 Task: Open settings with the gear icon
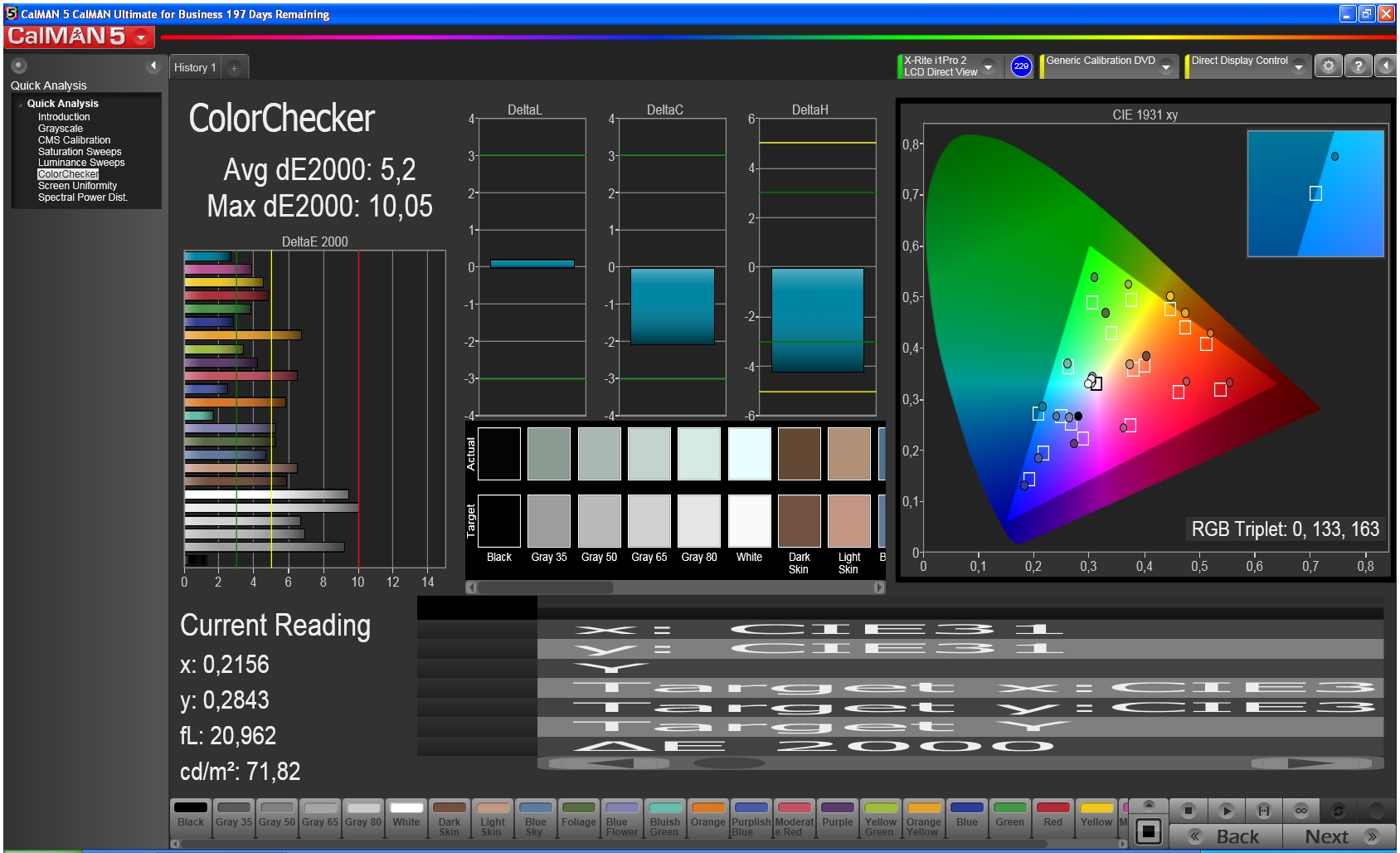pos(1329,66)
